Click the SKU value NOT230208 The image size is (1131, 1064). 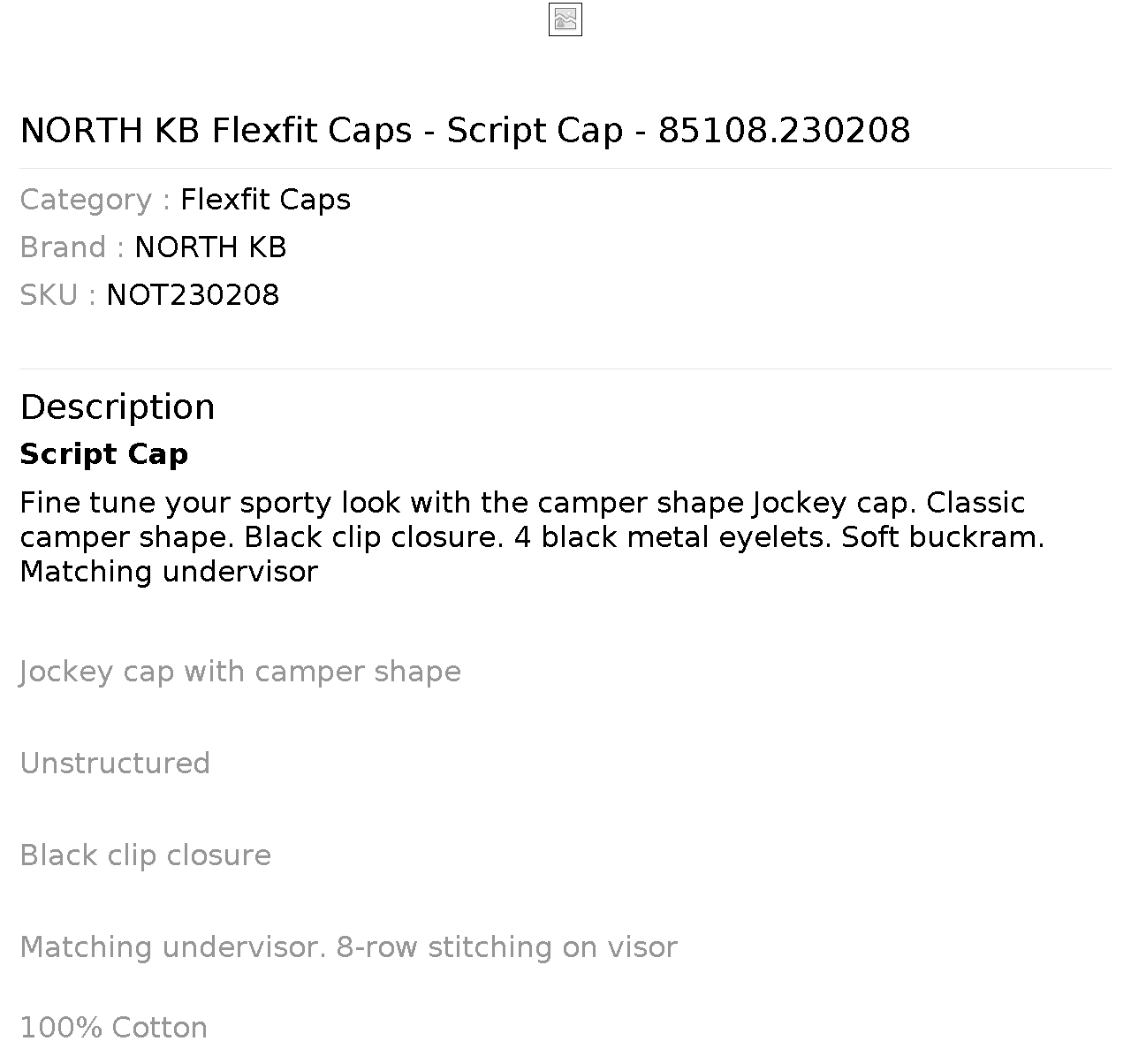193,295
